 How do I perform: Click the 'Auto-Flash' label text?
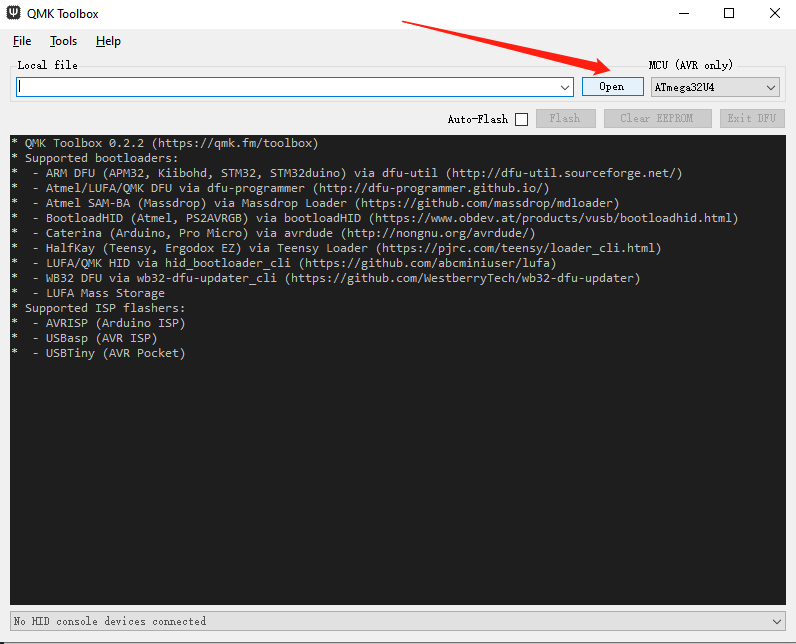click(x=478, y=119)
